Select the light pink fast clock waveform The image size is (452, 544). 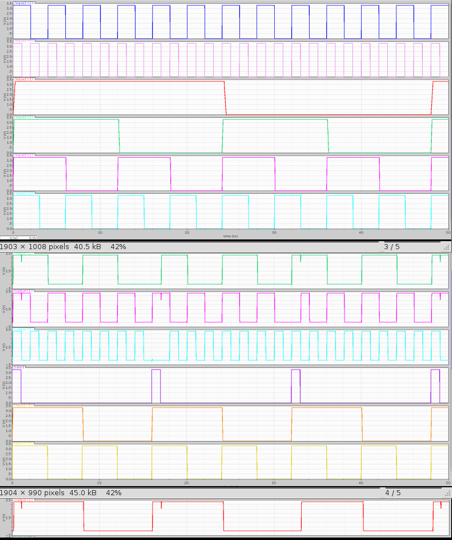click(230, 60)
